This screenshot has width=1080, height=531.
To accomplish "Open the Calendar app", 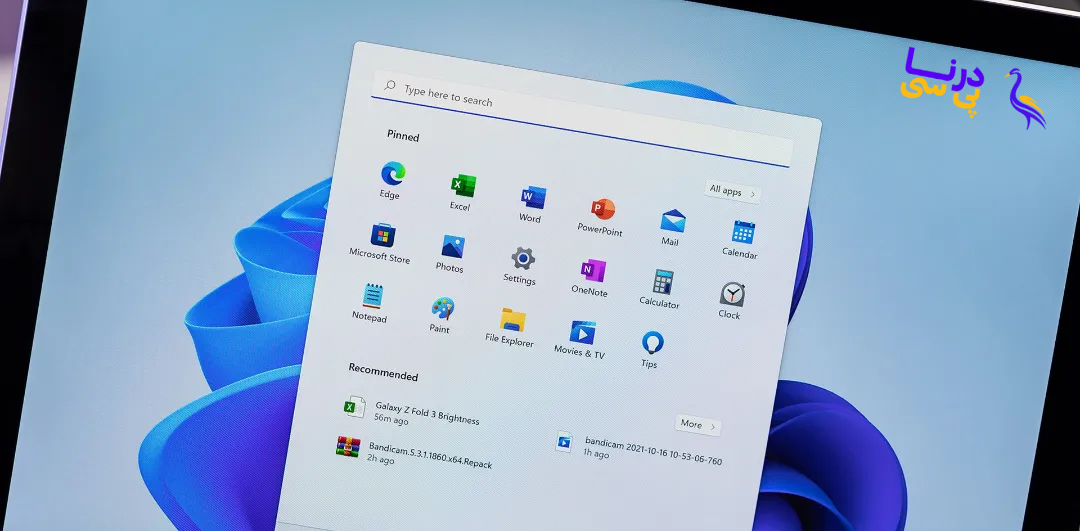I will pyautogui.click(x=742, y=234).
